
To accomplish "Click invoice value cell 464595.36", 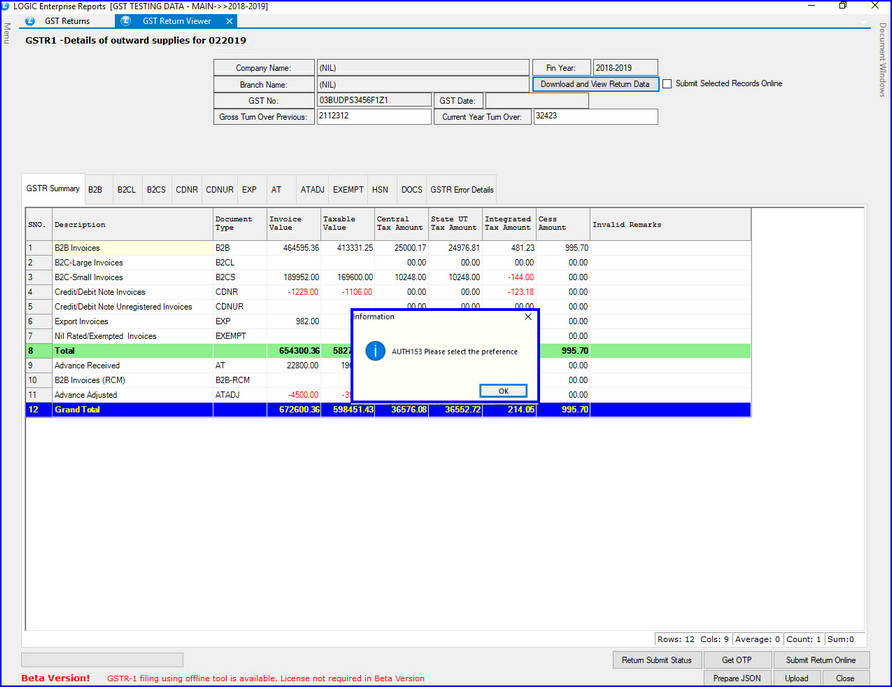I will 294,248.
